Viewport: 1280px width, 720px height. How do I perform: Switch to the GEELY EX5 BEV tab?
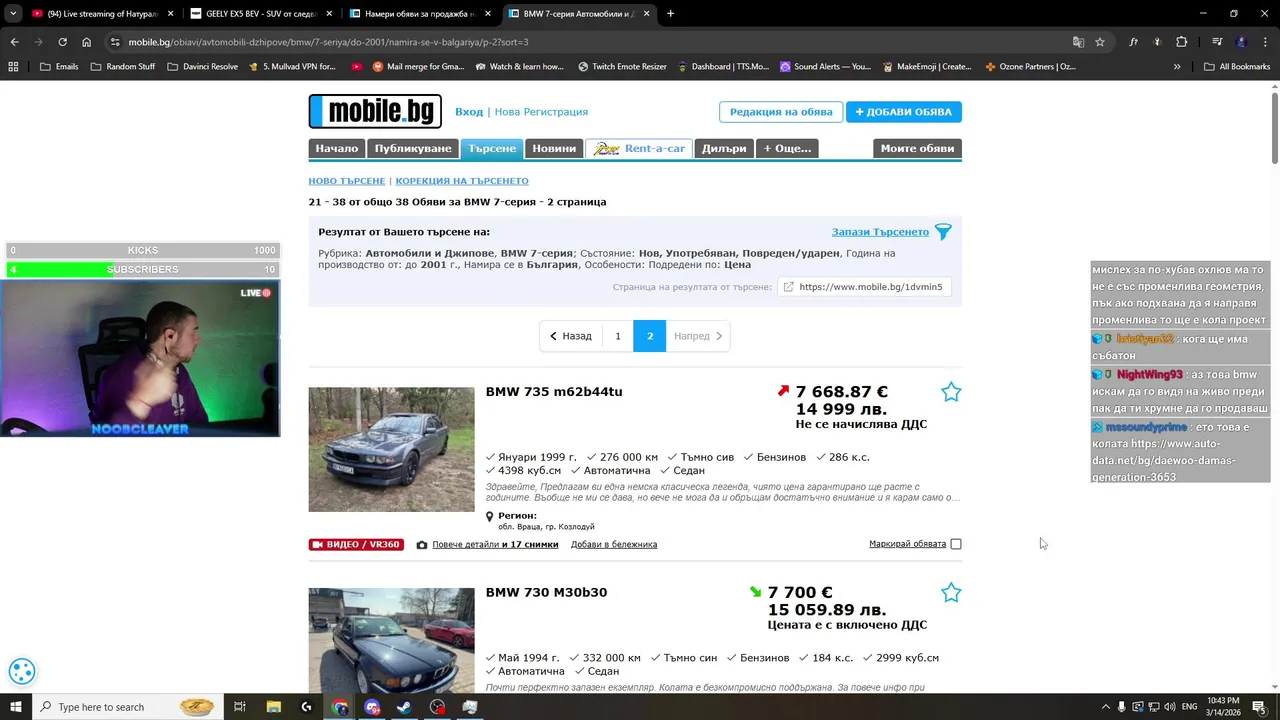click(x=262, y=14)
